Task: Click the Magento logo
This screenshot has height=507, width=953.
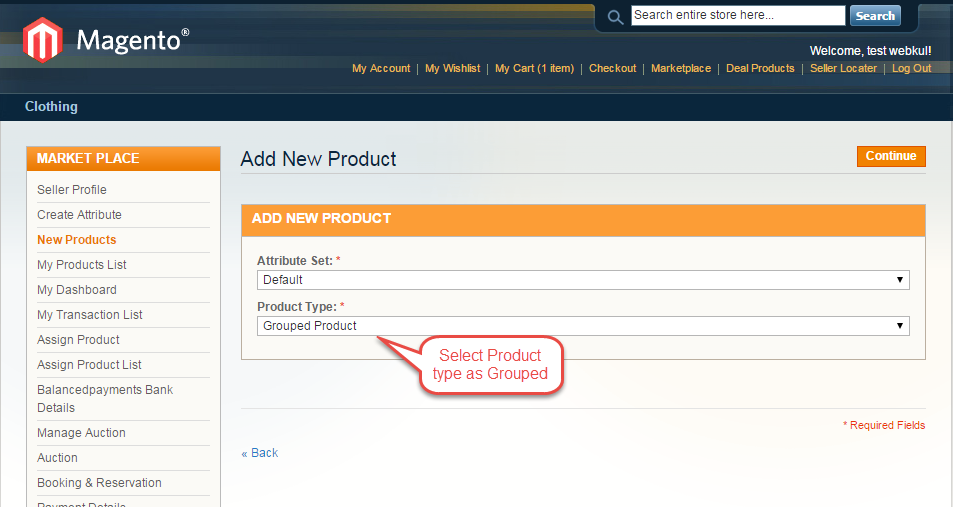Action: (106, 40)
